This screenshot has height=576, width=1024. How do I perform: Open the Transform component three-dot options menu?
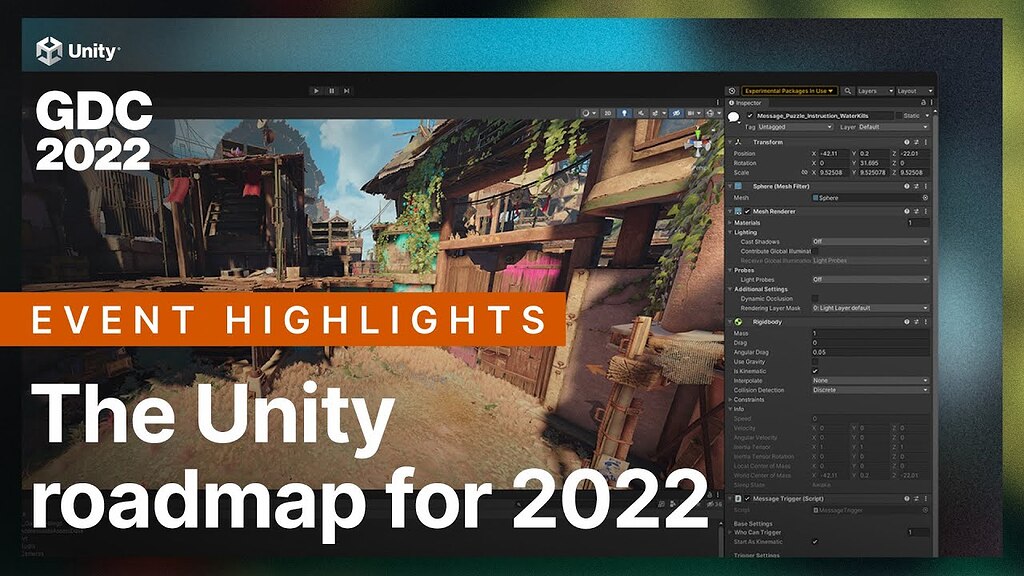pos(926,142)
